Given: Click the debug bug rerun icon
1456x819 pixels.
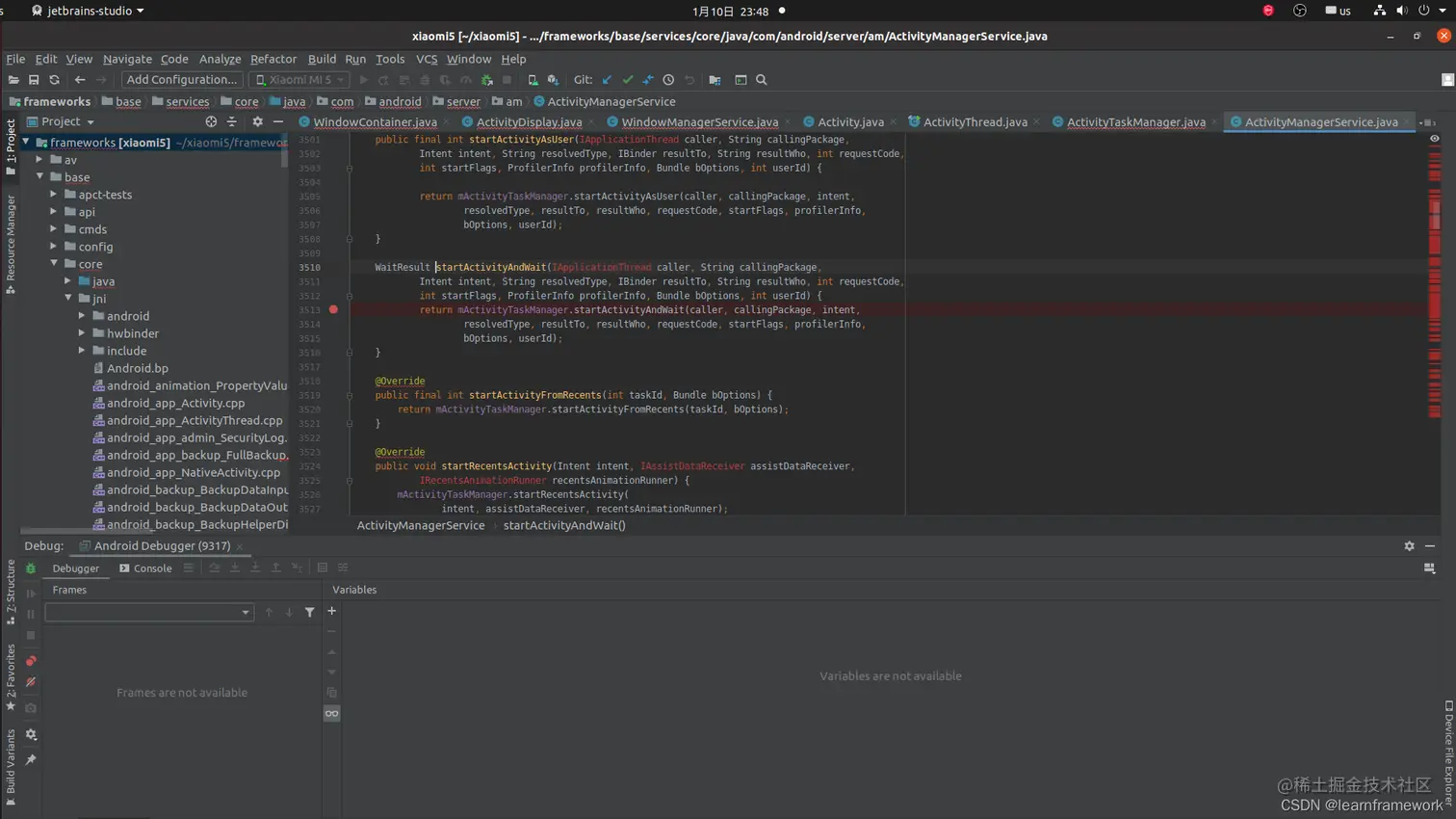Looking at the screenshot, I should coord(31,568).
